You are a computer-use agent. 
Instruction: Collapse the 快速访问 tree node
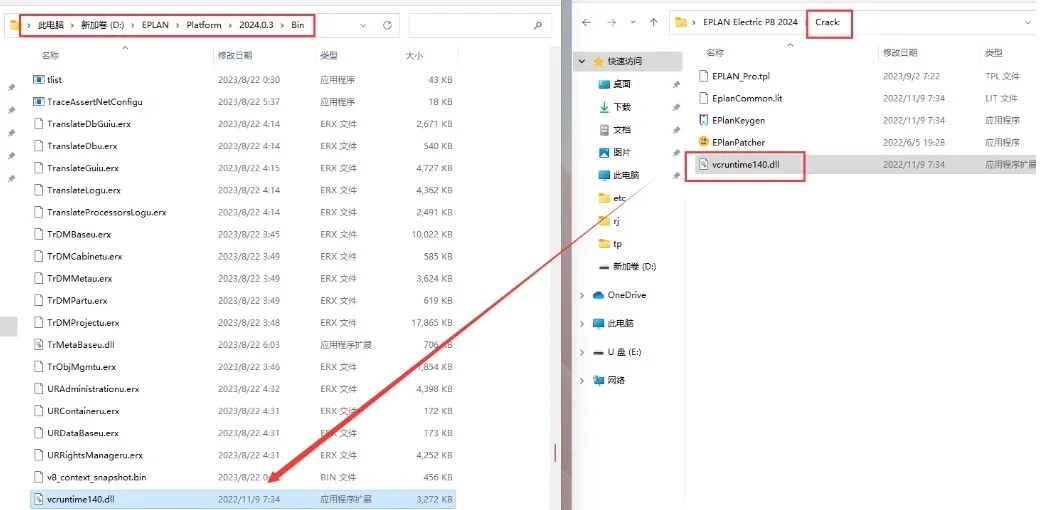click(x=582, y=61)
